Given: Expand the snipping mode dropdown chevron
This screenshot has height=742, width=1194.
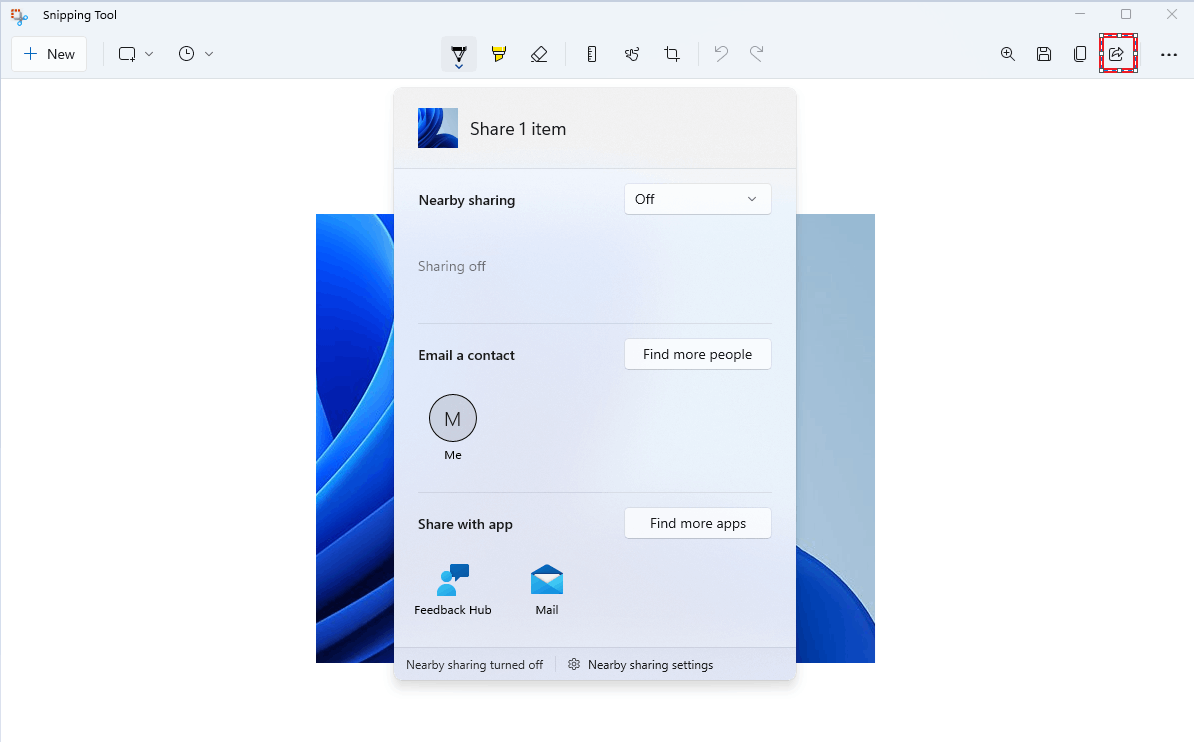Looking at the screenshot, I should (149, 54).
